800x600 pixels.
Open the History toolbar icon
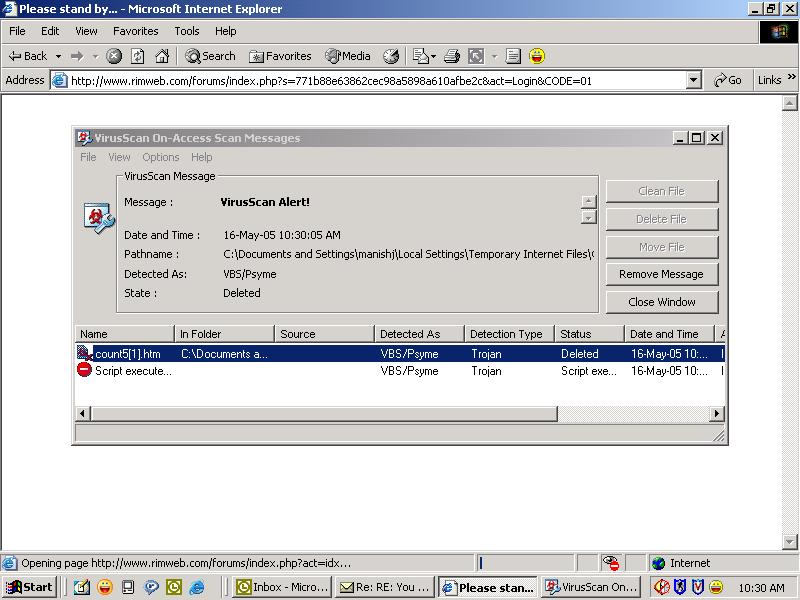pyautogui.click(x=391, y=56)
